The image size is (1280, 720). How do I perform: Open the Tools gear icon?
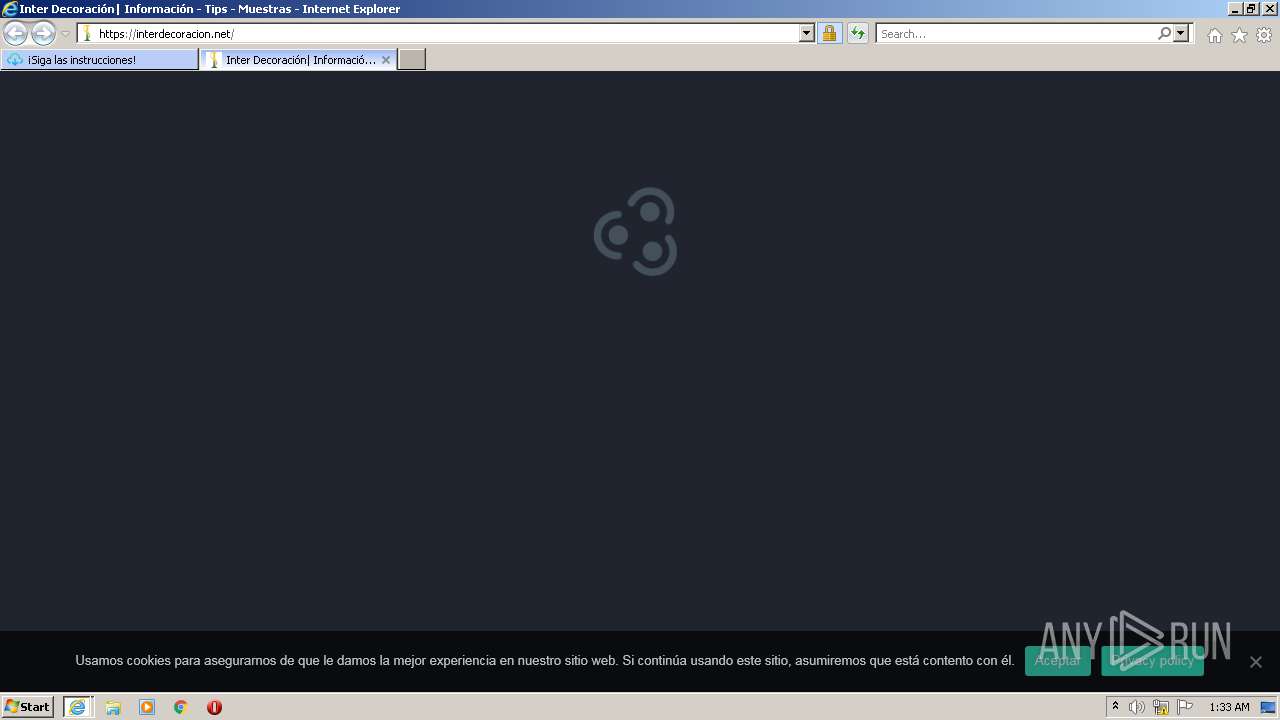pyautogui.click(x=1264, y=35)
